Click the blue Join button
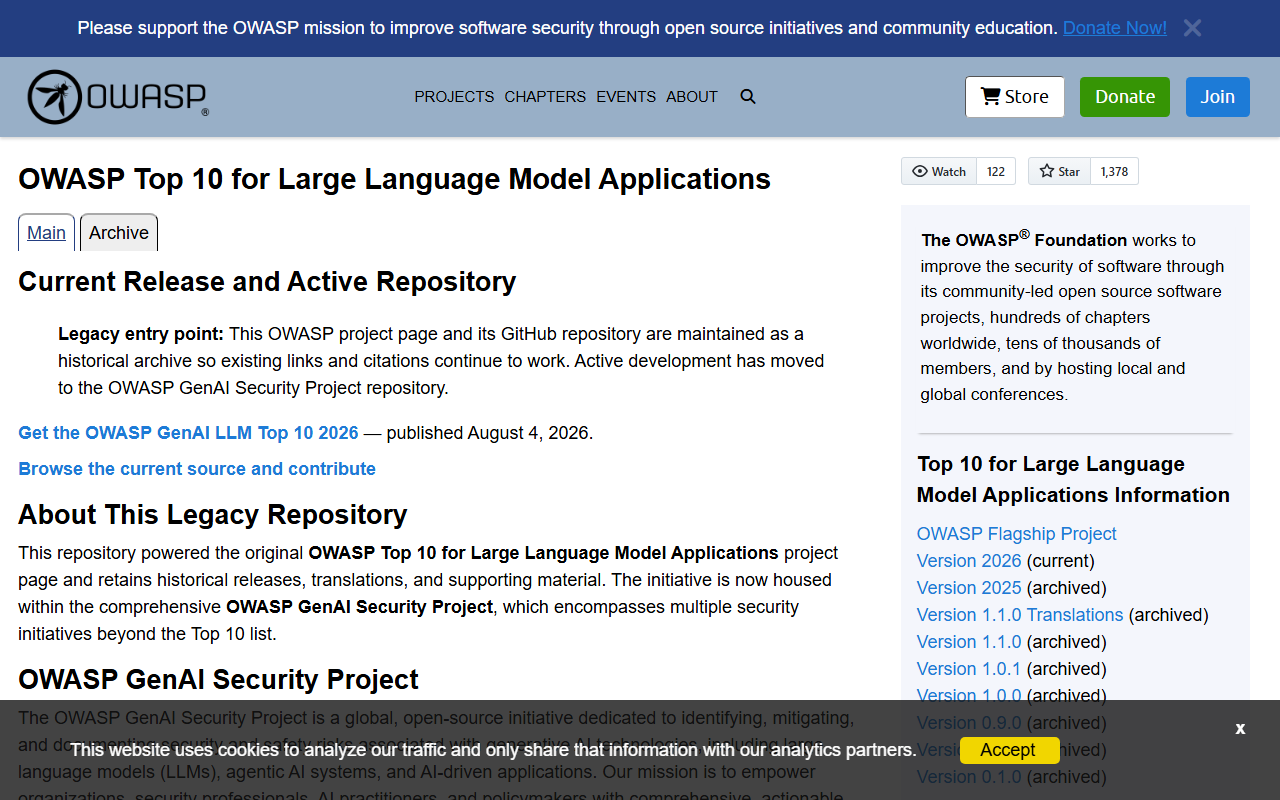 click(1218, 97)
